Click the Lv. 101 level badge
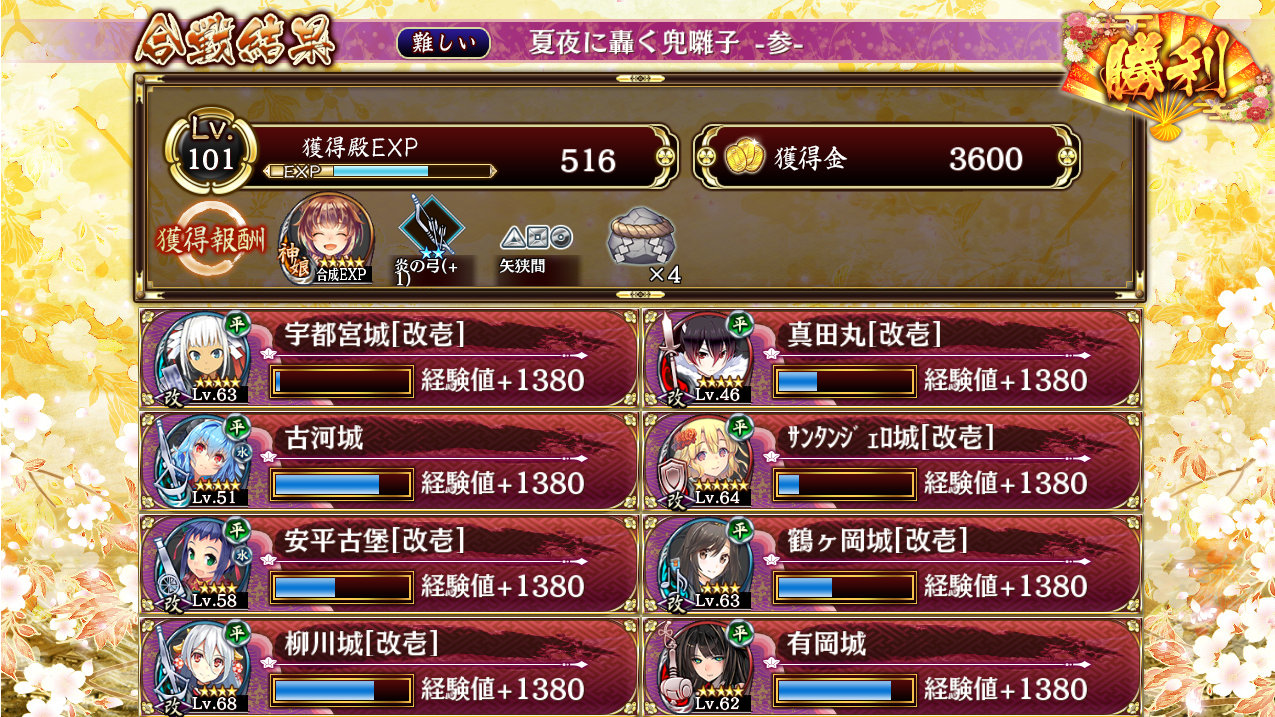This screenshot has height=717, width=1275. [210, 153]
